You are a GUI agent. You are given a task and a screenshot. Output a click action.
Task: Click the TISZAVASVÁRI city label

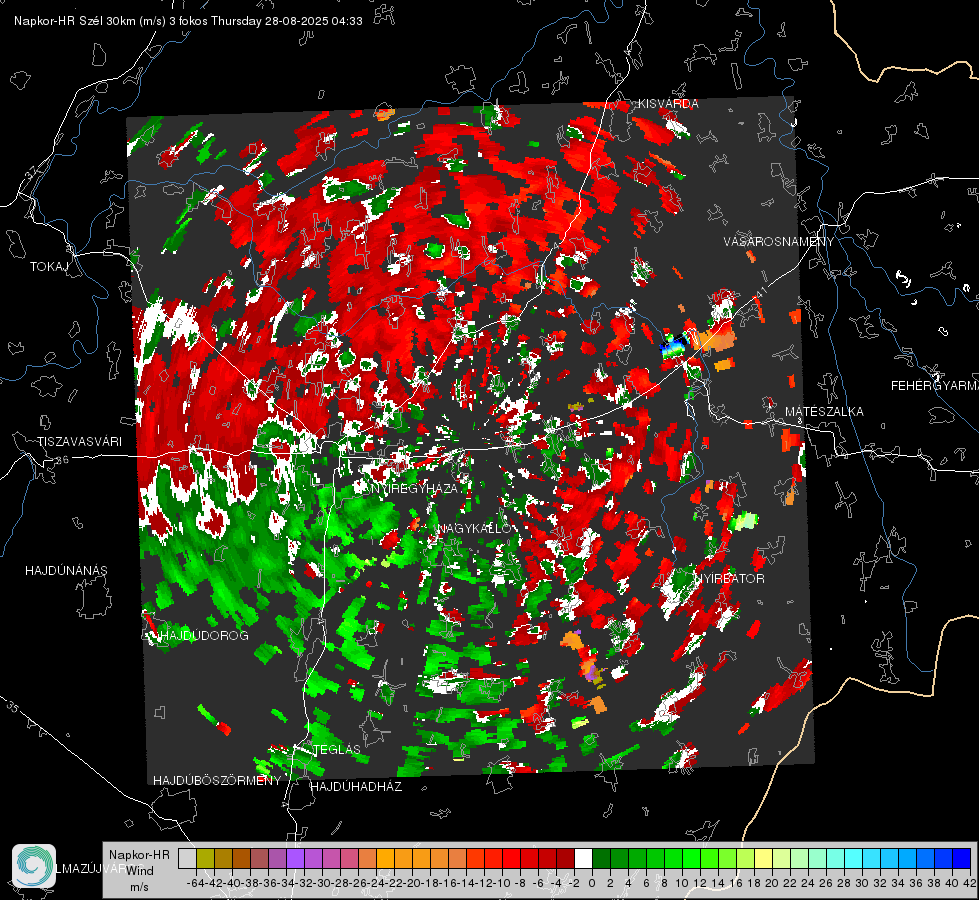tap(79, 442)
